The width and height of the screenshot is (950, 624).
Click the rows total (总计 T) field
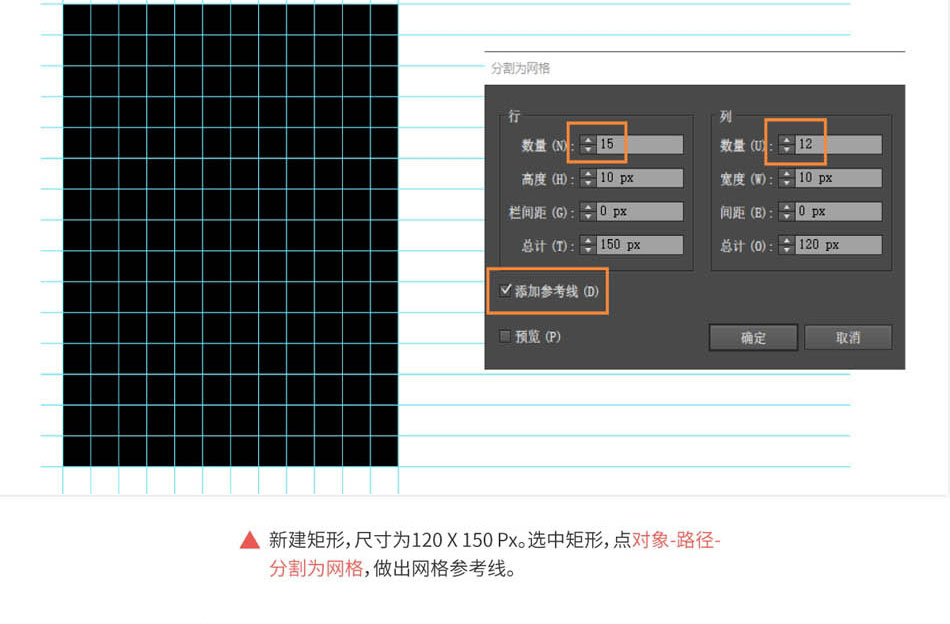pos(640,245)
